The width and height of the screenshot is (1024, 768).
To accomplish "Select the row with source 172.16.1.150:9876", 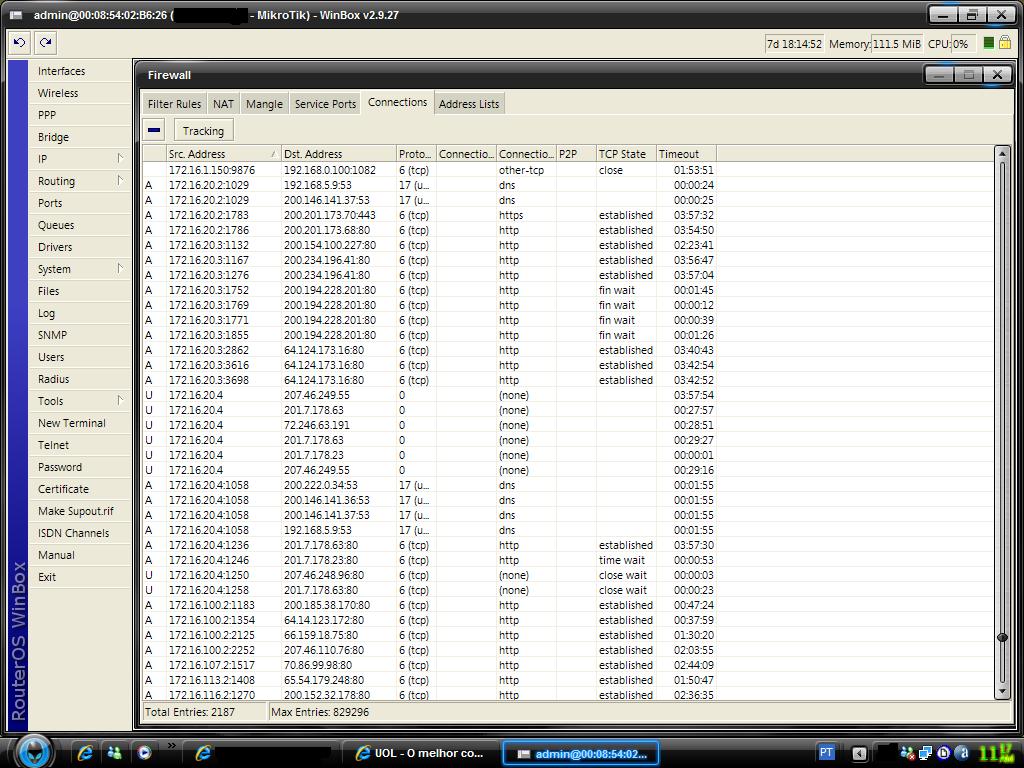I will (x=430, y=170).
